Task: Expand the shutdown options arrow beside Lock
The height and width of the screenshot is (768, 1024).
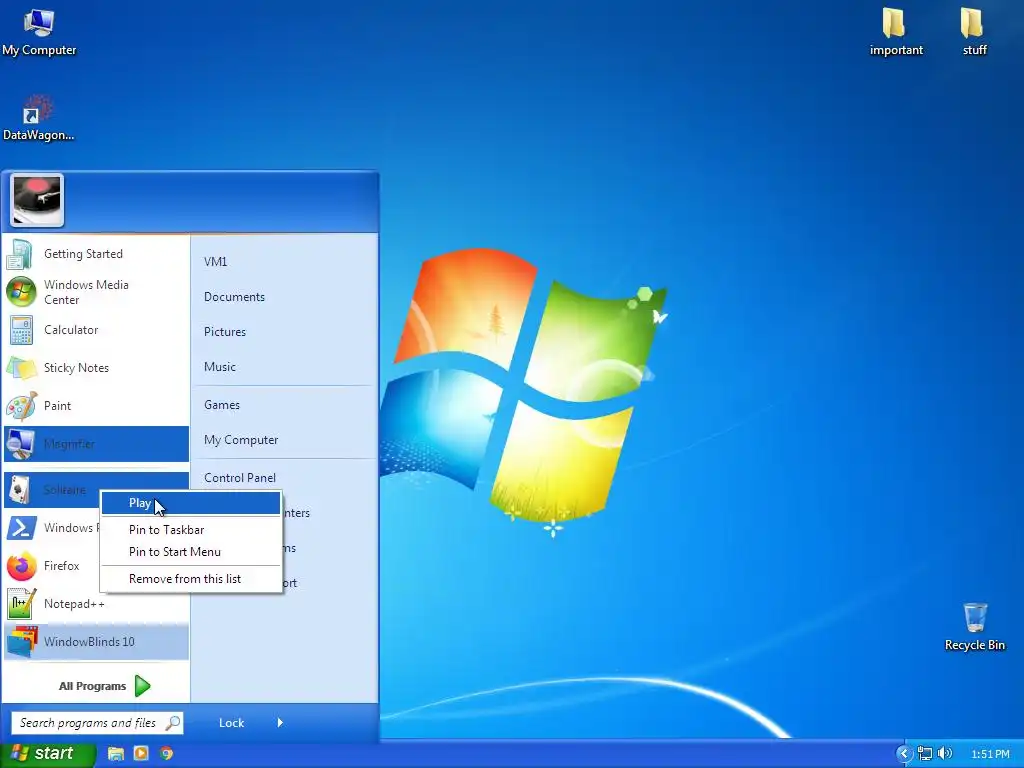Action: click(x=280, y=723)
